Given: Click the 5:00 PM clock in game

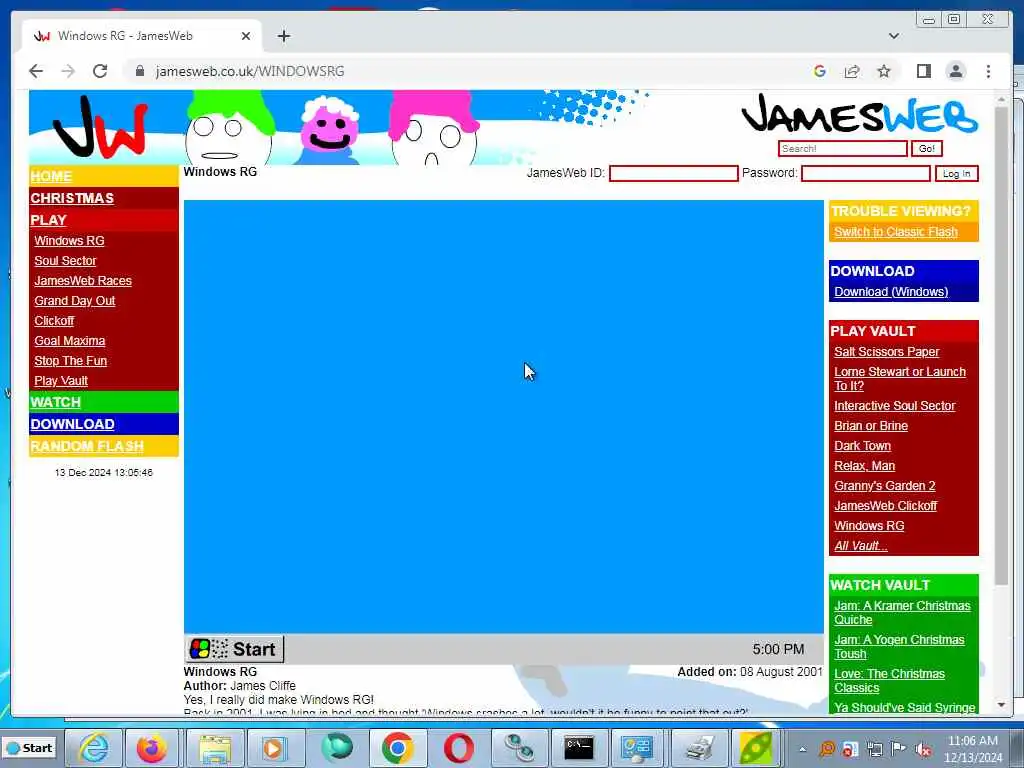Looking at the screenshot, I should (778, 650).
